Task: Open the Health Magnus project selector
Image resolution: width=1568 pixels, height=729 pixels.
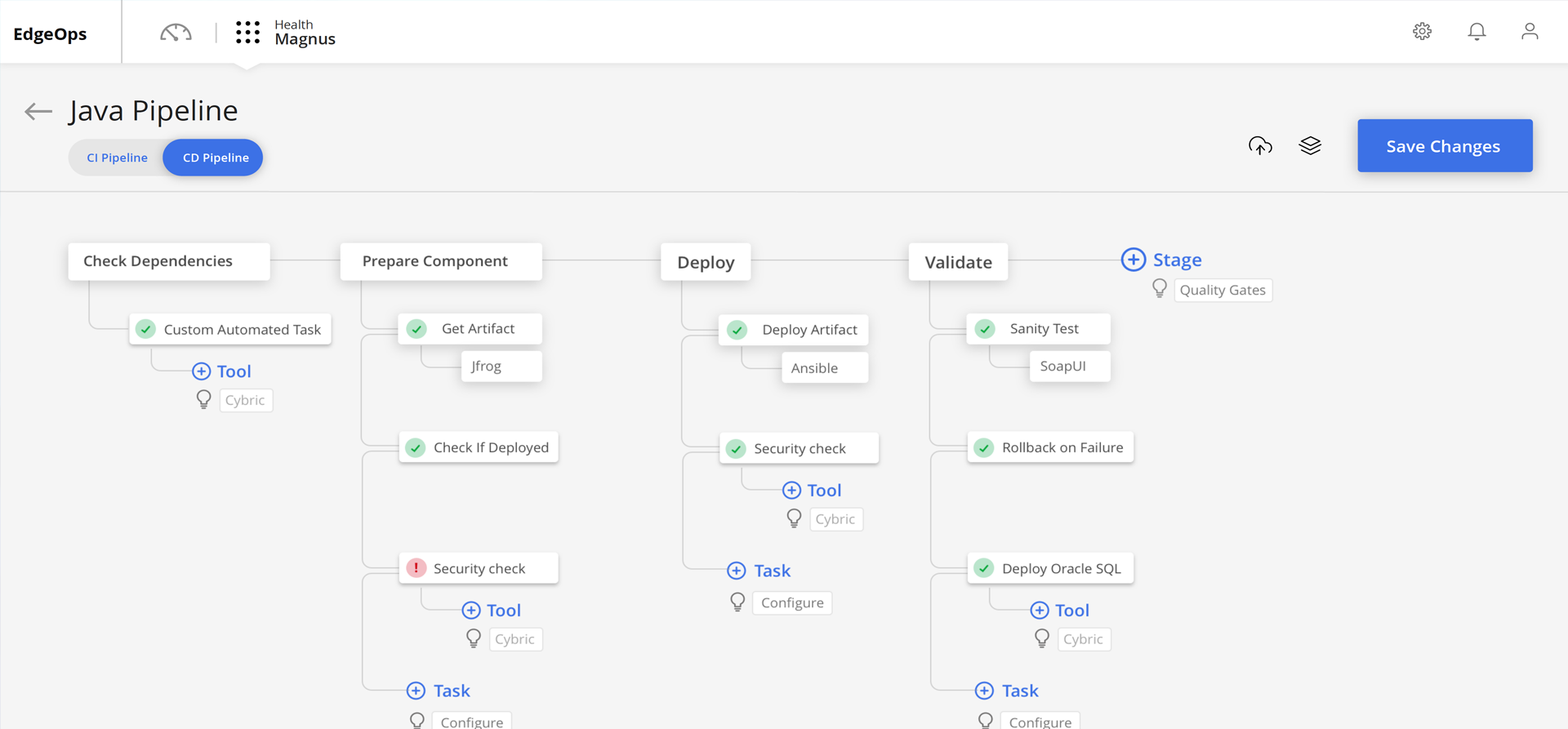Action: point(305,33)
